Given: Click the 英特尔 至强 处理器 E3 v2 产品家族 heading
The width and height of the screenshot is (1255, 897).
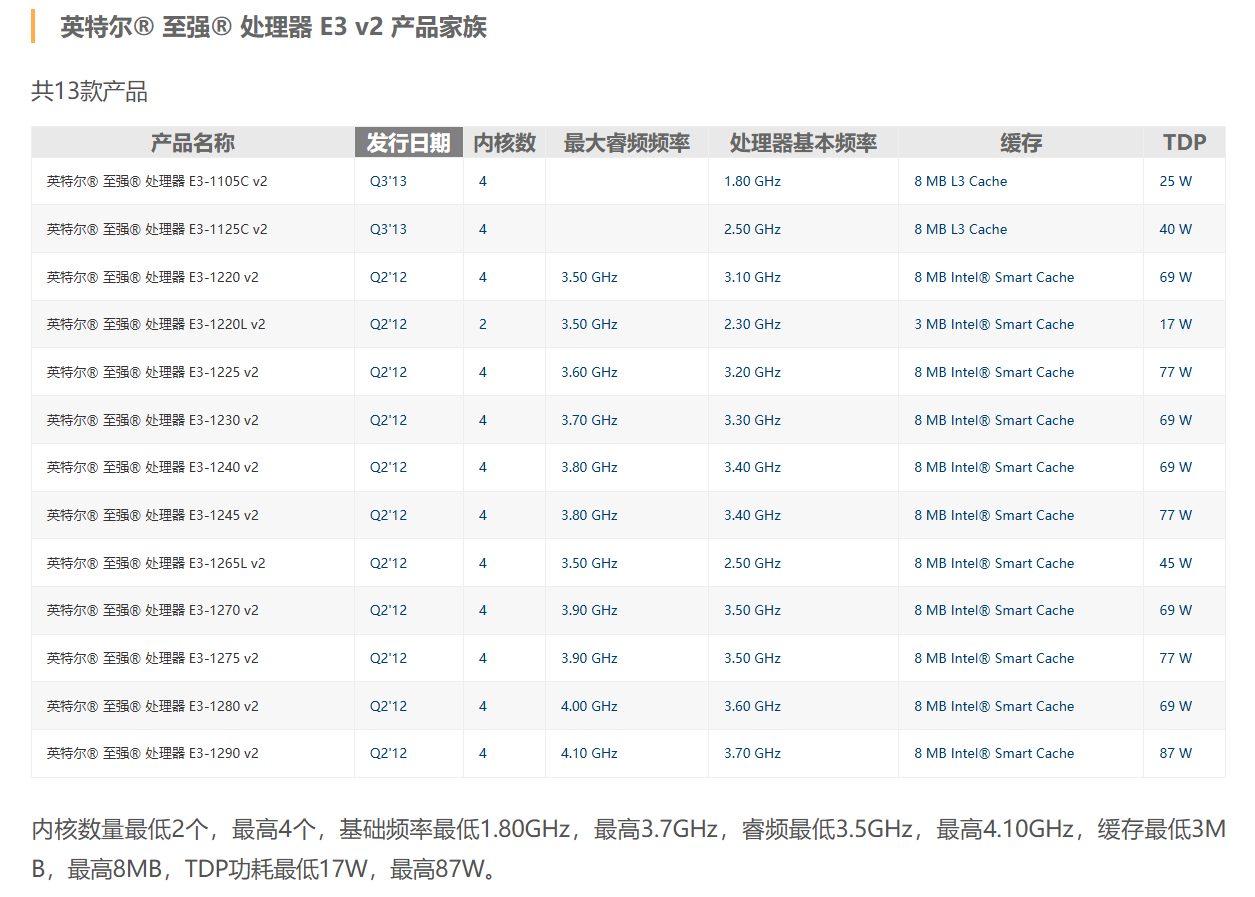Looking at the screenshot, I should coord(273,27).
